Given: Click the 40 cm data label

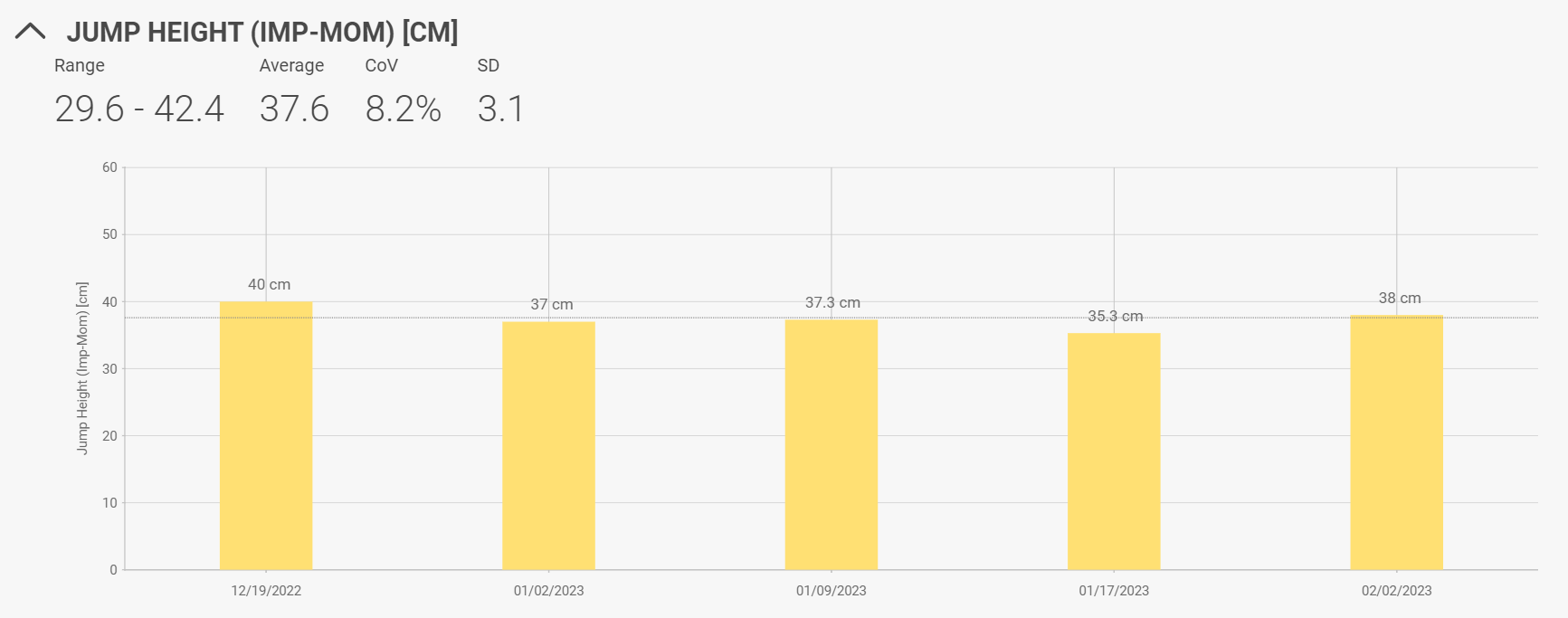Looking at the screenshot, I should [x=270, y=284].
